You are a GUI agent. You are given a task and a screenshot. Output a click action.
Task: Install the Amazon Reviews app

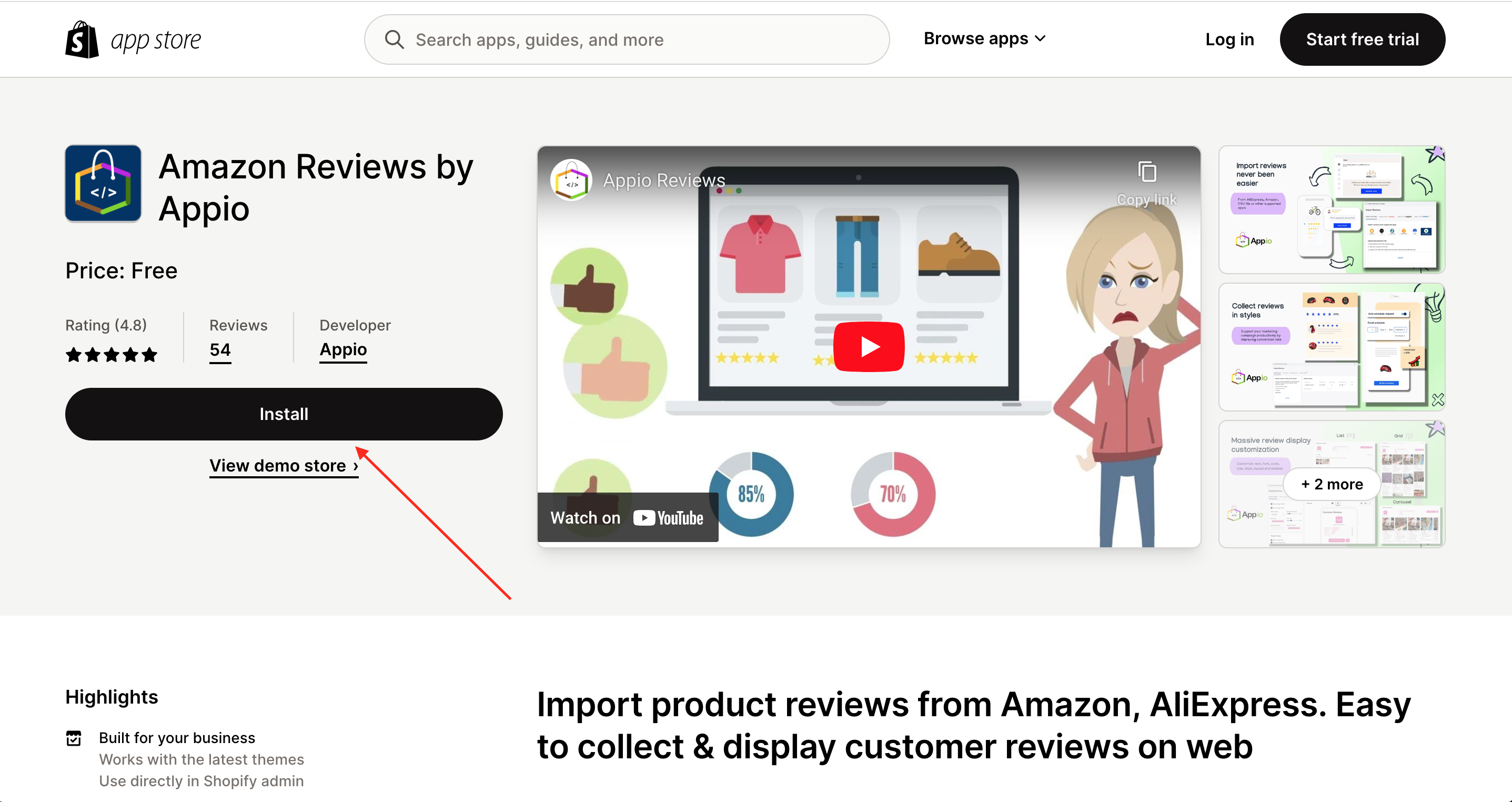(284, 414)
